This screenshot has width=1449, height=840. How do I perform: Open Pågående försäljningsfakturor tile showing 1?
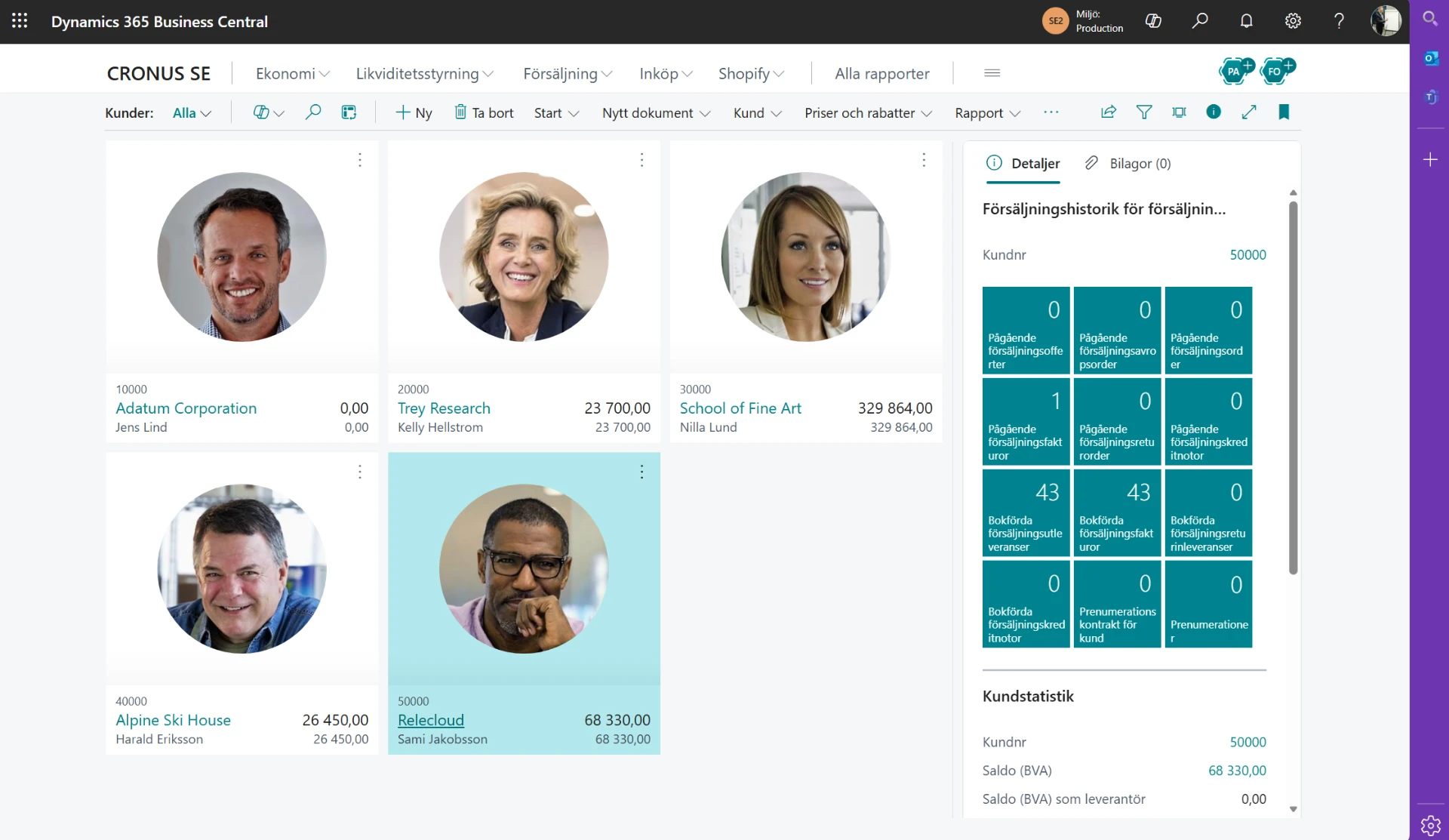pos(1026,421)
